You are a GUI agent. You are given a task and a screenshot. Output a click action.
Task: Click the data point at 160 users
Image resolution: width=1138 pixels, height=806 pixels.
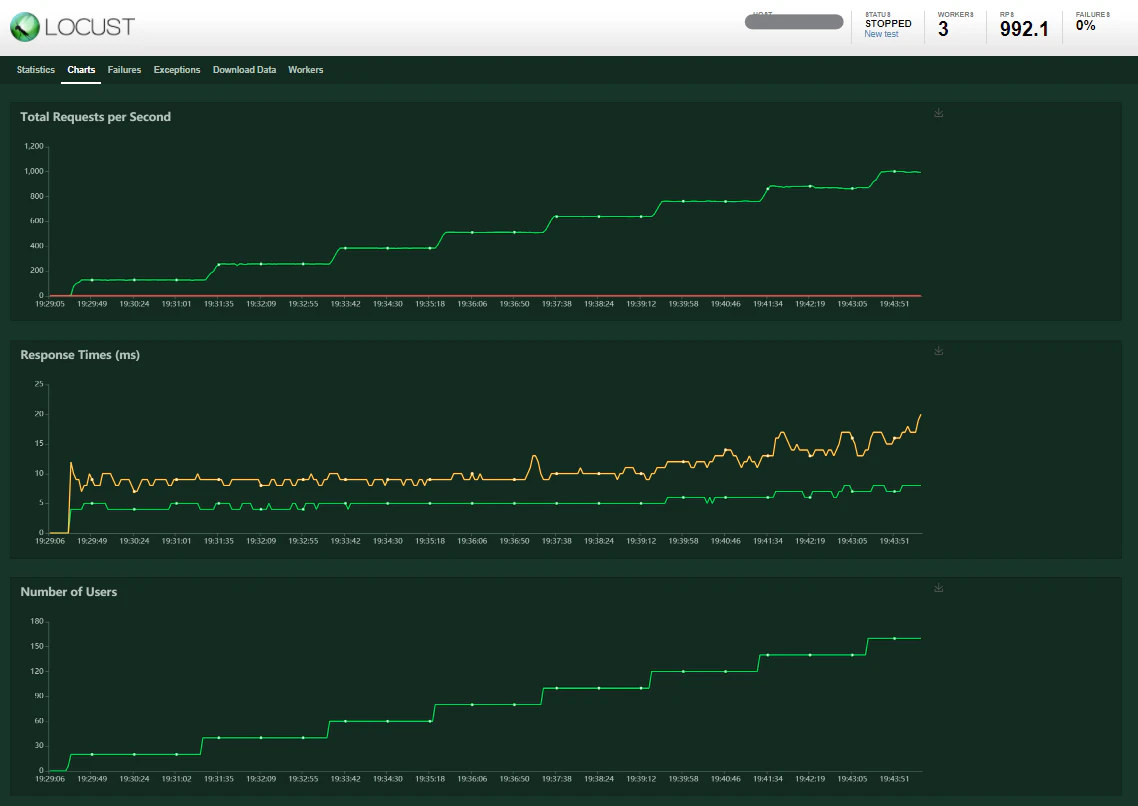click(x=894, y=638)
